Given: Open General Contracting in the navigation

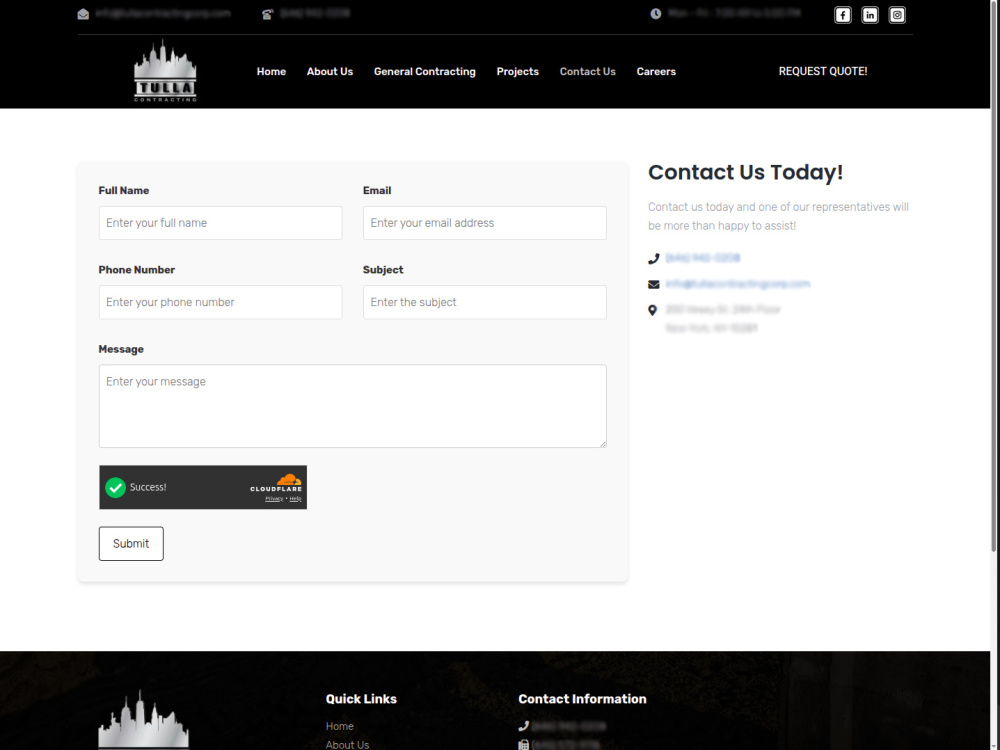Looking at the screenshot, I should (425, 71).
